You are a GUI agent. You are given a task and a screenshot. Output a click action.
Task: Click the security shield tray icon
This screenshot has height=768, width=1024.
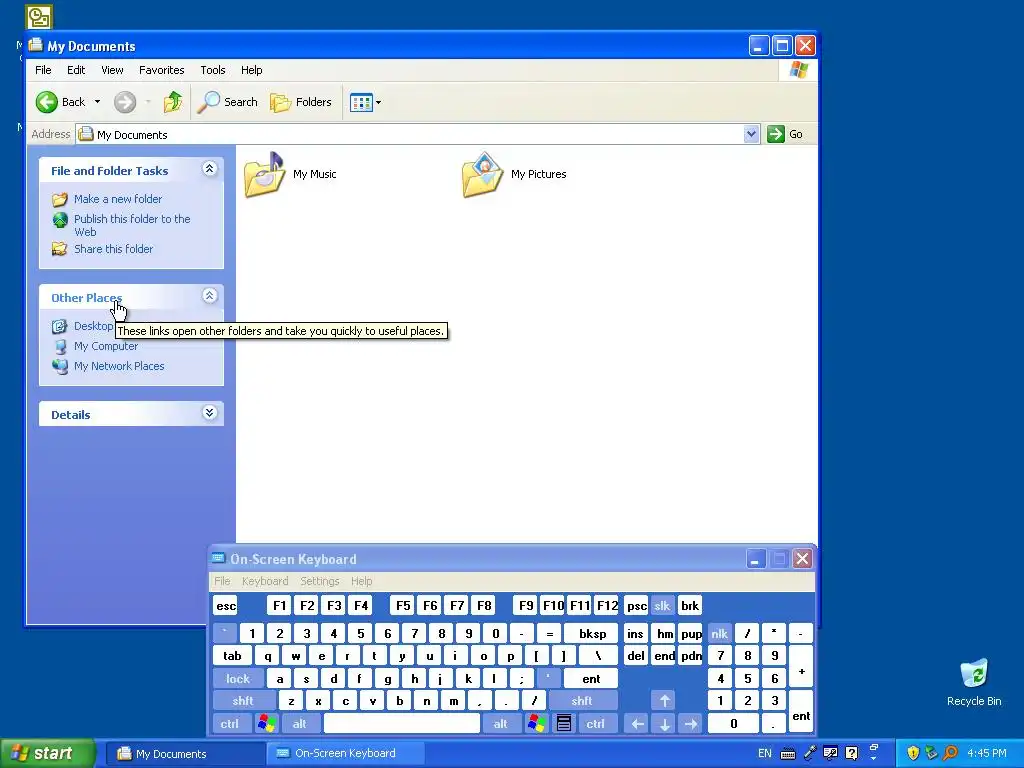[x=913, y=754]
